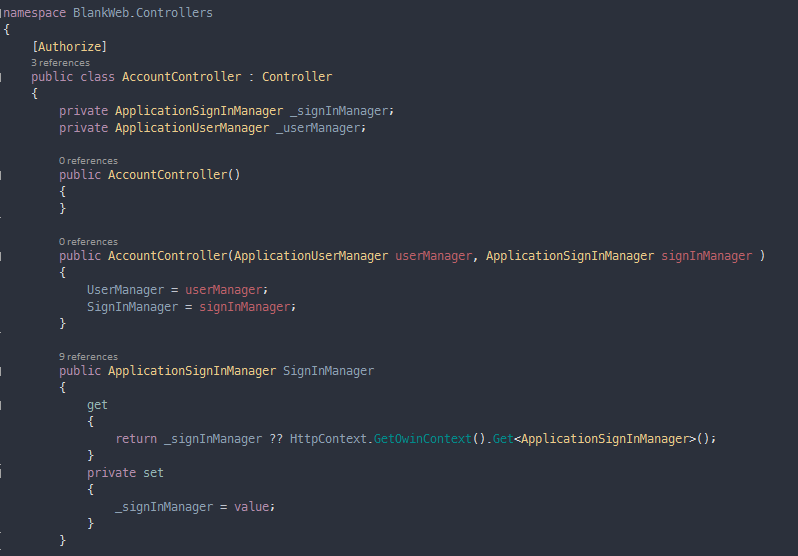
Task: Click "SignInManager" on the left of "= signInManager"
Action: click(132, 307)
